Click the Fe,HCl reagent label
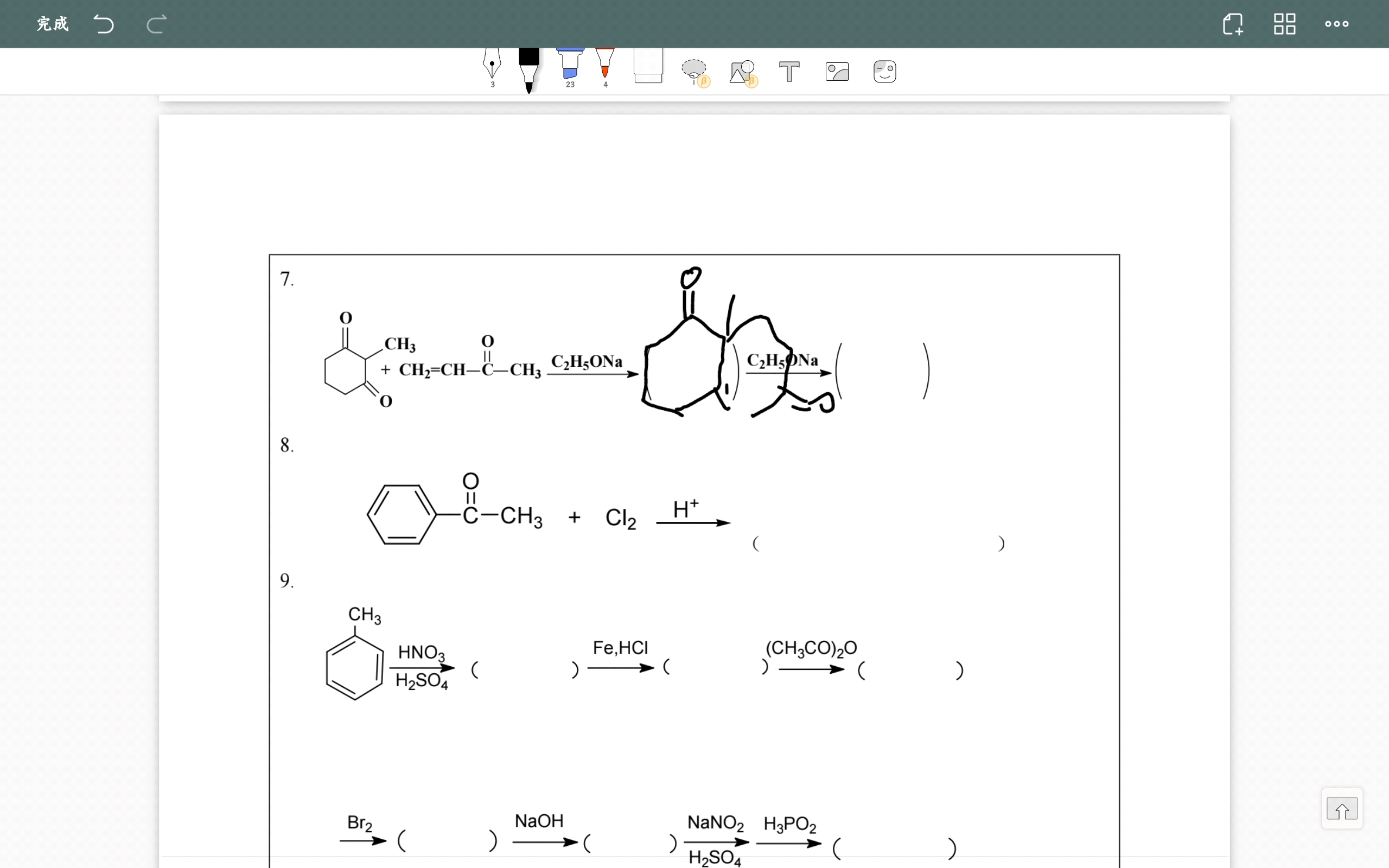This screenshot has width=1389, height=868. point(621,648)
